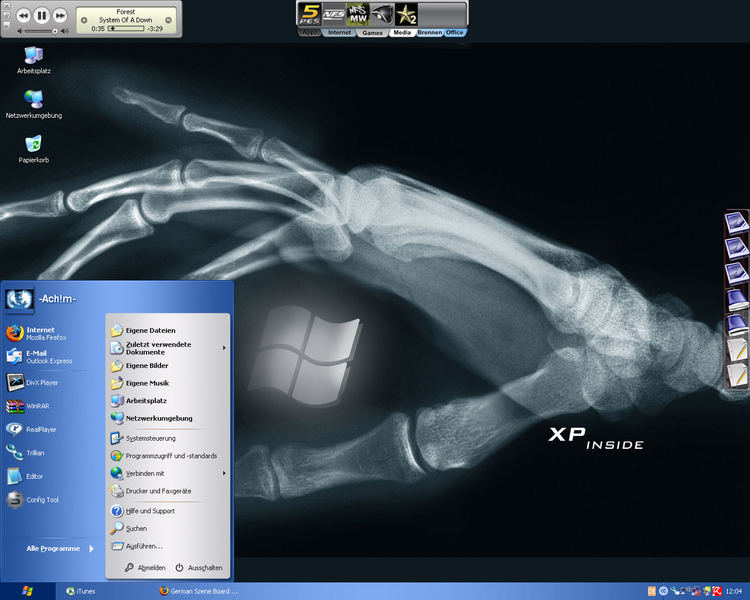Select the Arbeitsplatz desktop icon
This screenshot has height=600, width=750.
click(33, 60)
